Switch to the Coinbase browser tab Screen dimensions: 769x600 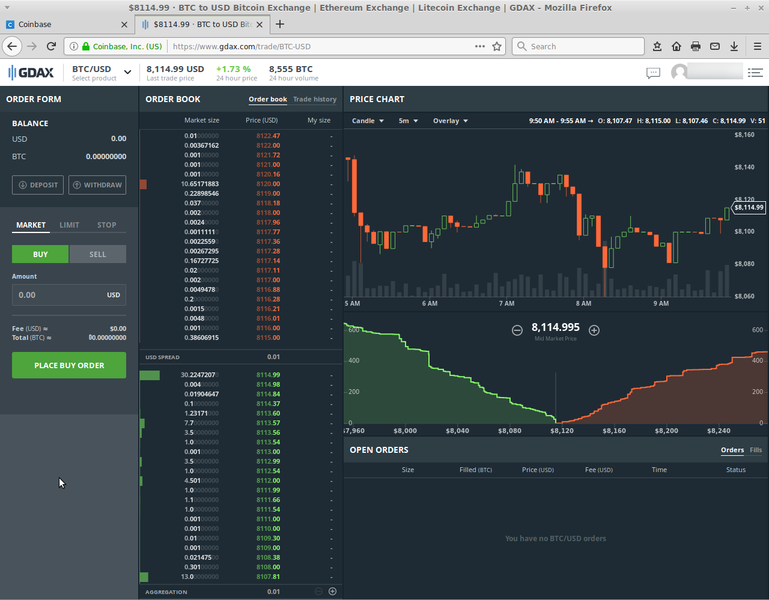pyautogui.click(x=66, y=25)
